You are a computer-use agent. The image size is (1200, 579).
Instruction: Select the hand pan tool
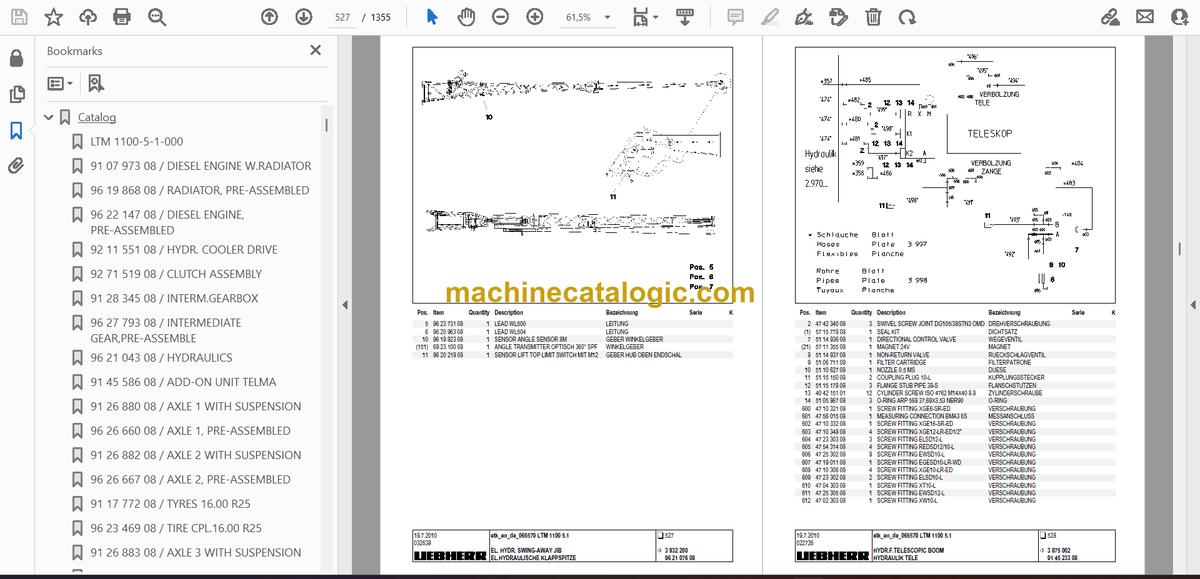(x=466, y=17)
